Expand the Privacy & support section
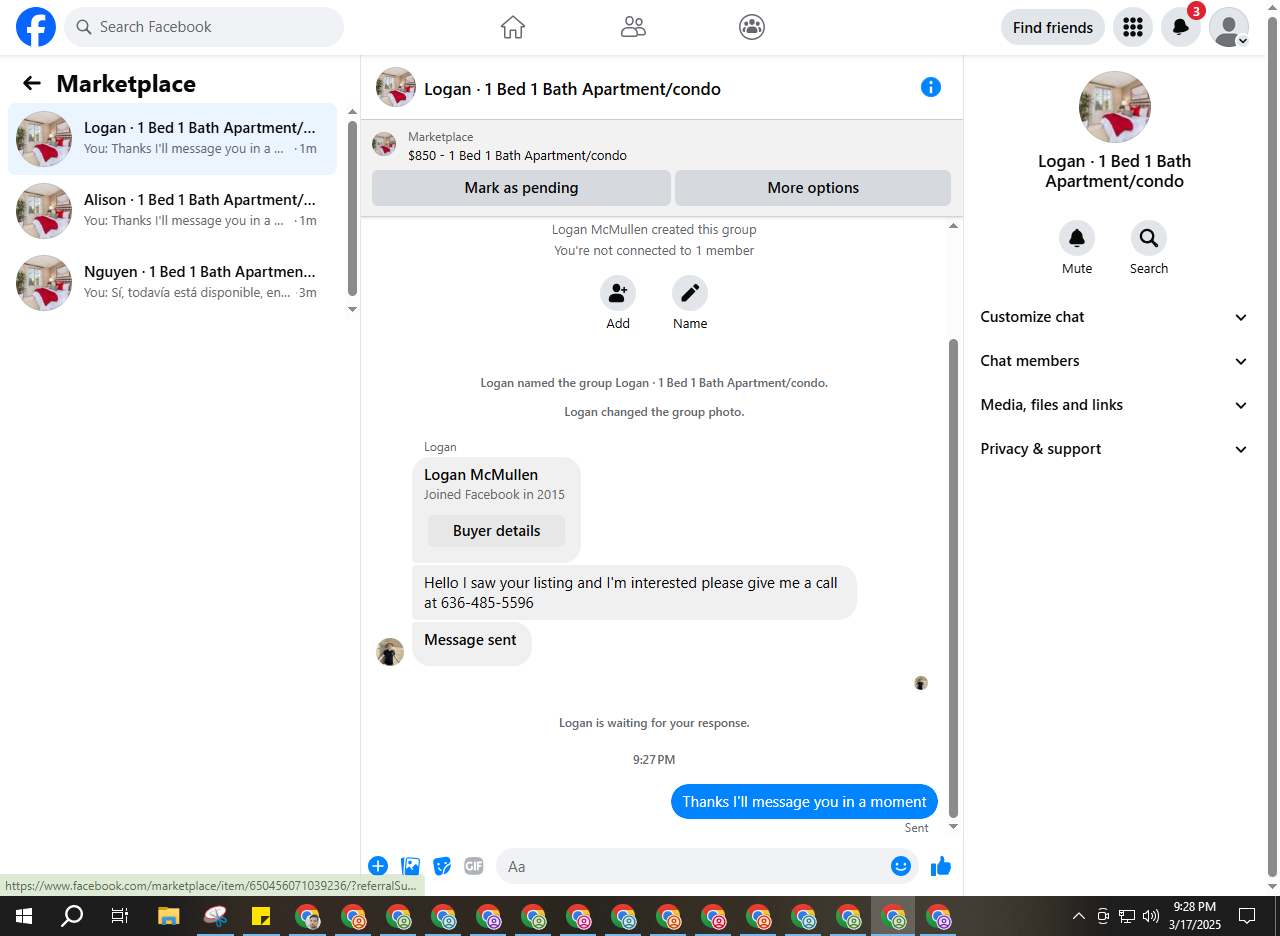This screenshot has width=1280, height=936. [1115, 449]
